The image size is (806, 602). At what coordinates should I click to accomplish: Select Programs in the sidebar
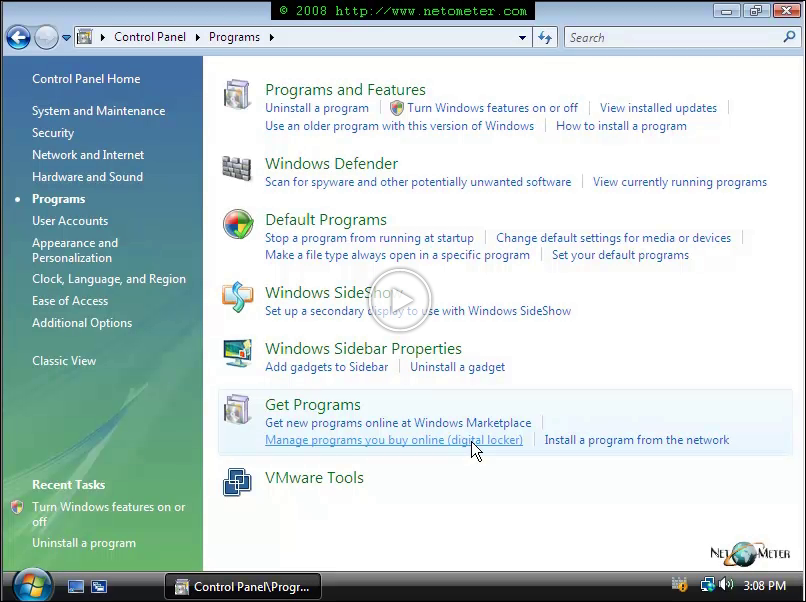(x=59, y=199)
